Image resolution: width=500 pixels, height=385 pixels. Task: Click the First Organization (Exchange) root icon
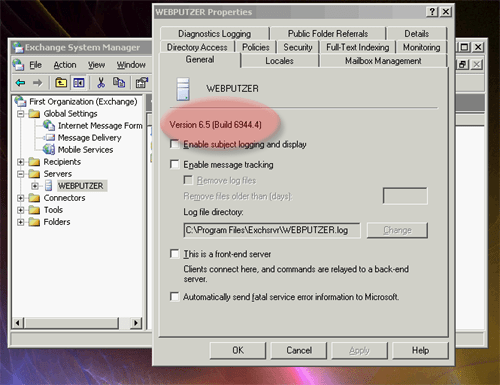[x=20, y=101]
